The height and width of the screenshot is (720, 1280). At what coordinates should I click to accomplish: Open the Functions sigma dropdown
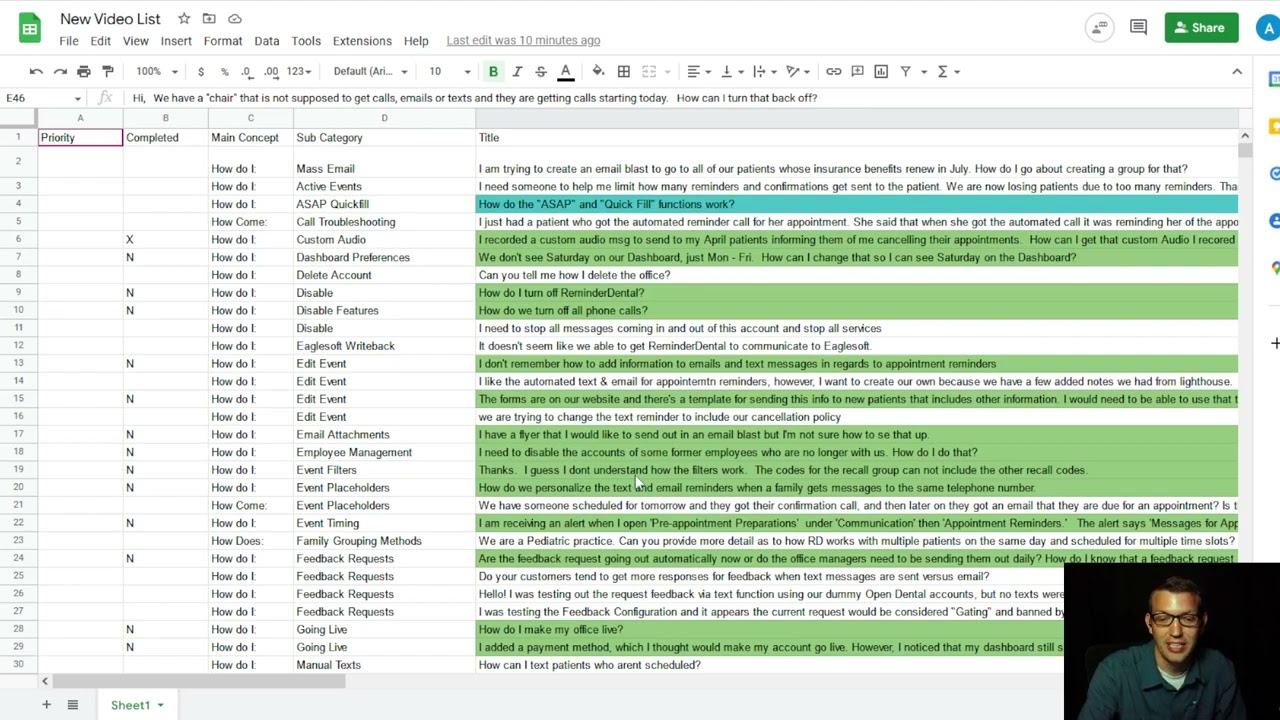click(948, 71)
